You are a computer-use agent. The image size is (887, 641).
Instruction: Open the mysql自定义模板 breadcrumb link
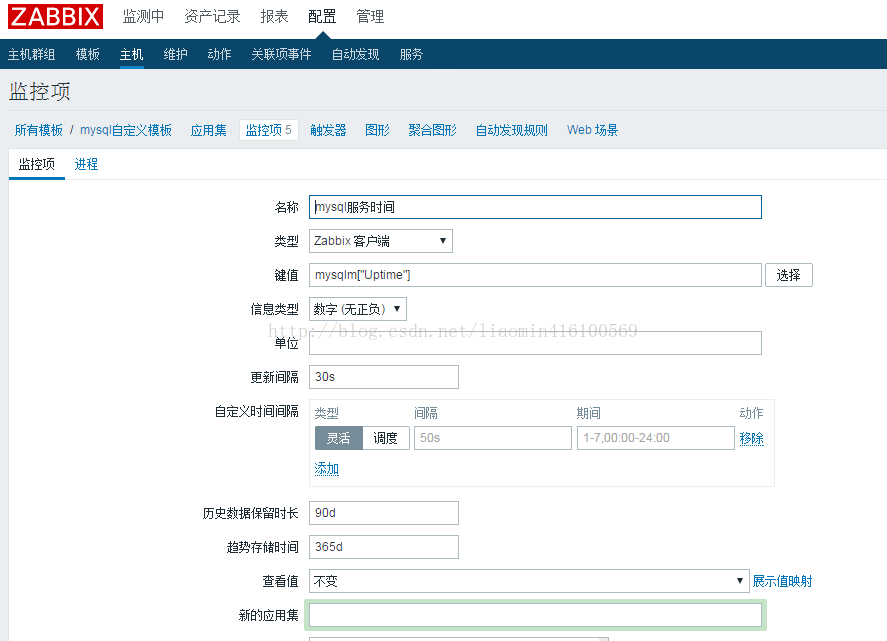(126, 130)
